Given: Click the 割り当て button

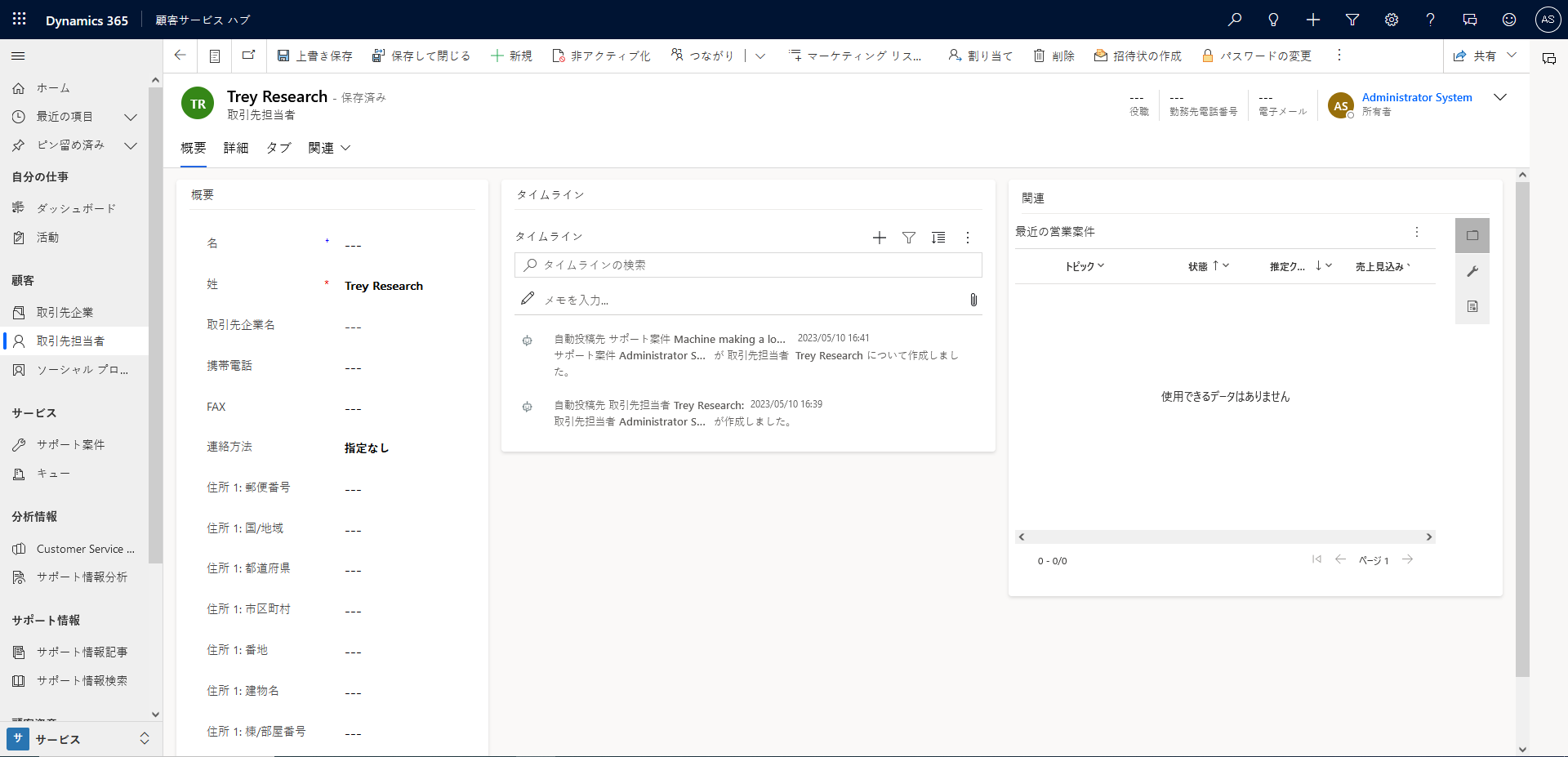Looking at the screenshot, I should 981,56.
